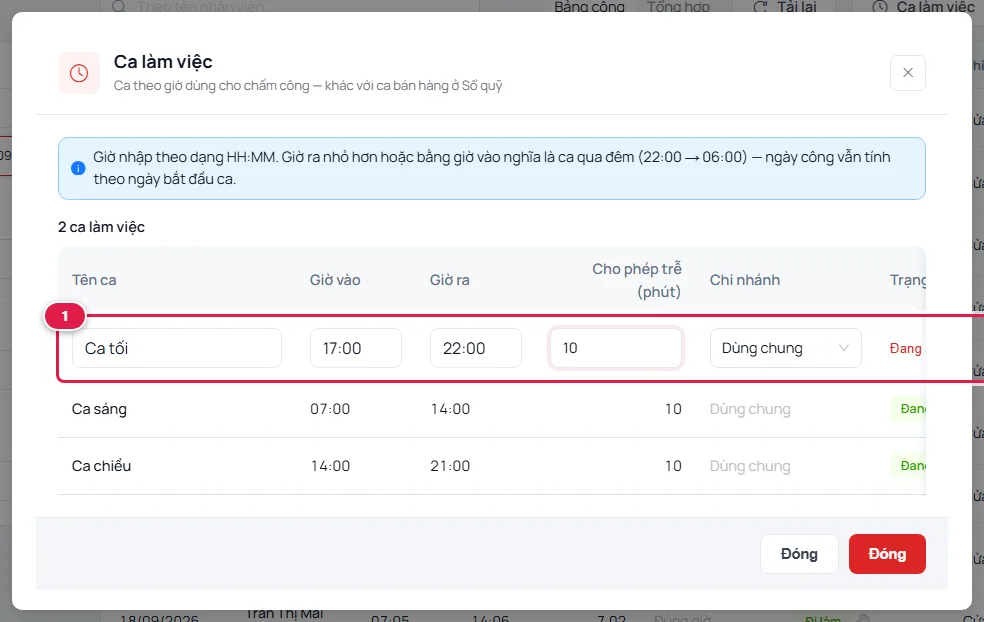Screen dimensions: 984x622
Task: Click the "2 ca làm việc" count label
Action: (101, 227)
